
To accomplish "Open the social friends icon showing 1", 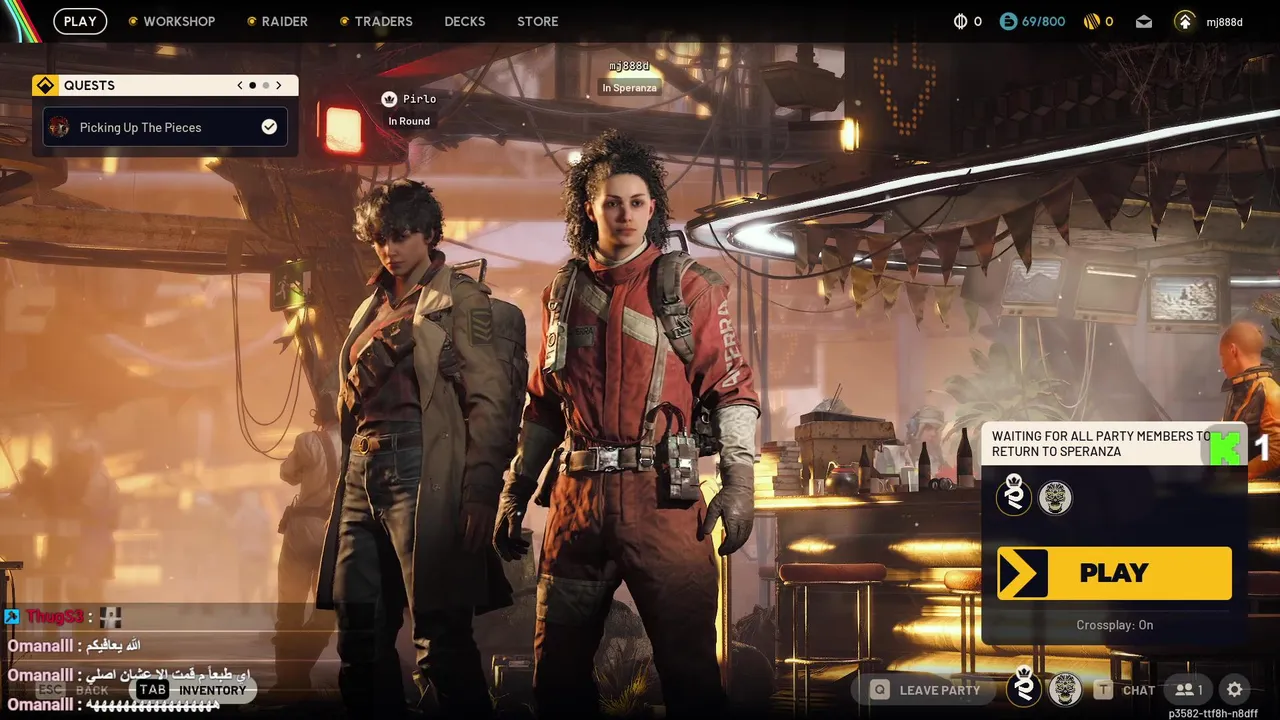I will point(1189,690).
